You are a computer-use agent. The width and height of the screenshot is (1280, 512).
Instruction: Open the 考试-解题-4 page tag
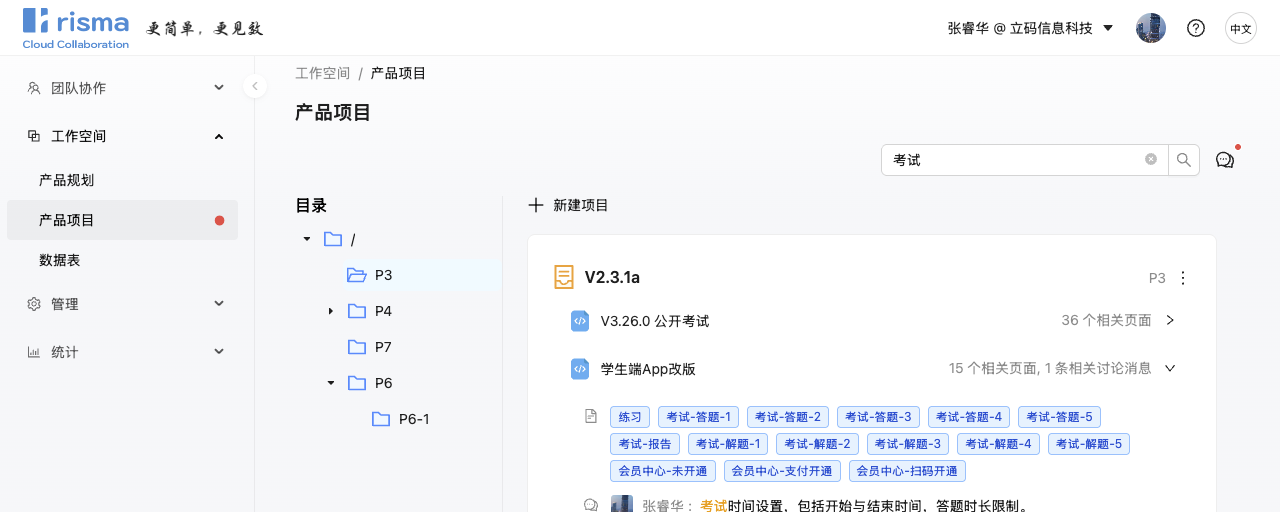click(x=998, y=444)
